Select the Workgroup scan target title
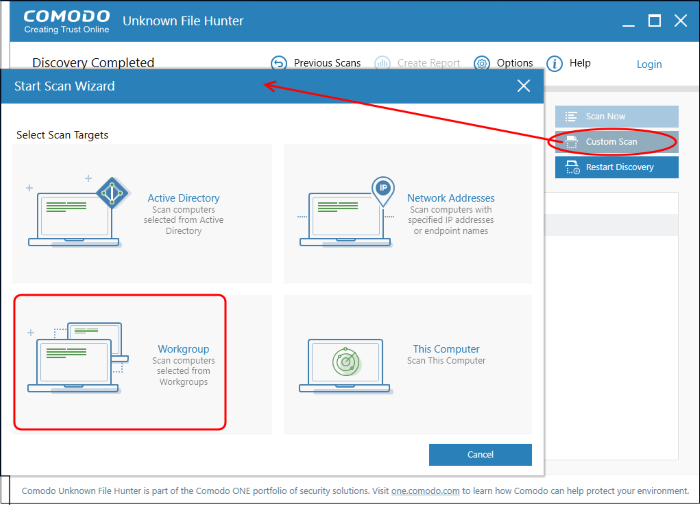The height and width of the screenshot is (505, 700). point(183,349)
